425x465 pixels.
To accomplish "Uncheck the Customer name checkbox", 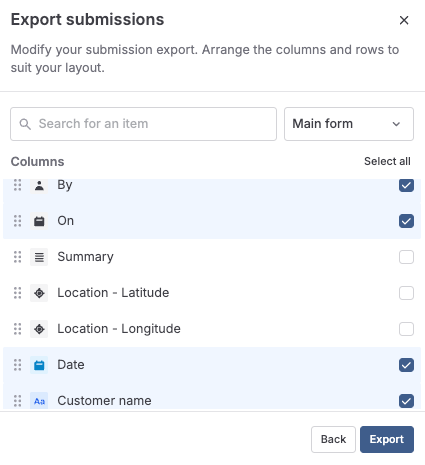I will (406, 401).
